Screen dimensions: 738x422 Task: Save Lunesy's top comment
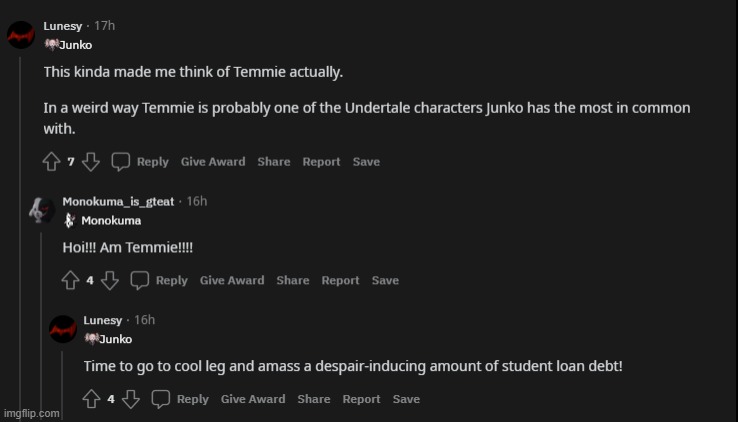(366, 162)
